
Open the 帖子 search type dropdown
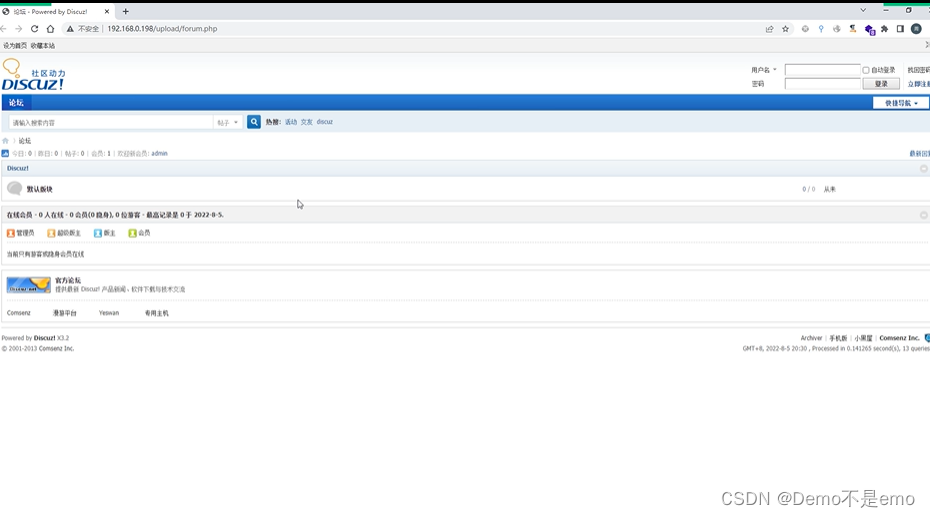coord(227,122)
